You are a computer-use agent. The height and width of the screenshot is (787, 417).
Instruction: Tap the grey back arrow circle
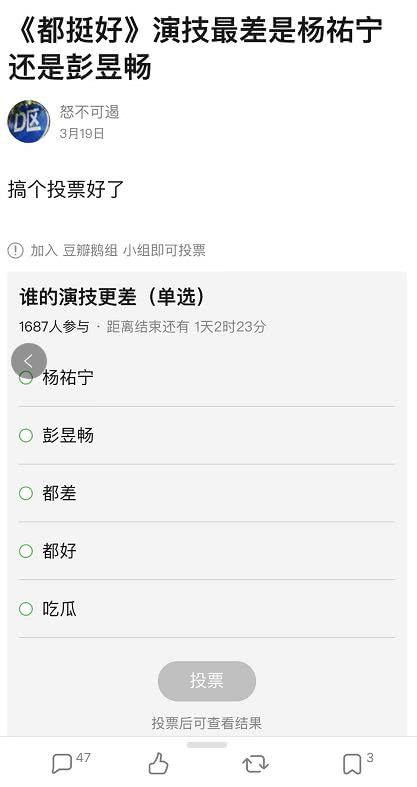29,360
